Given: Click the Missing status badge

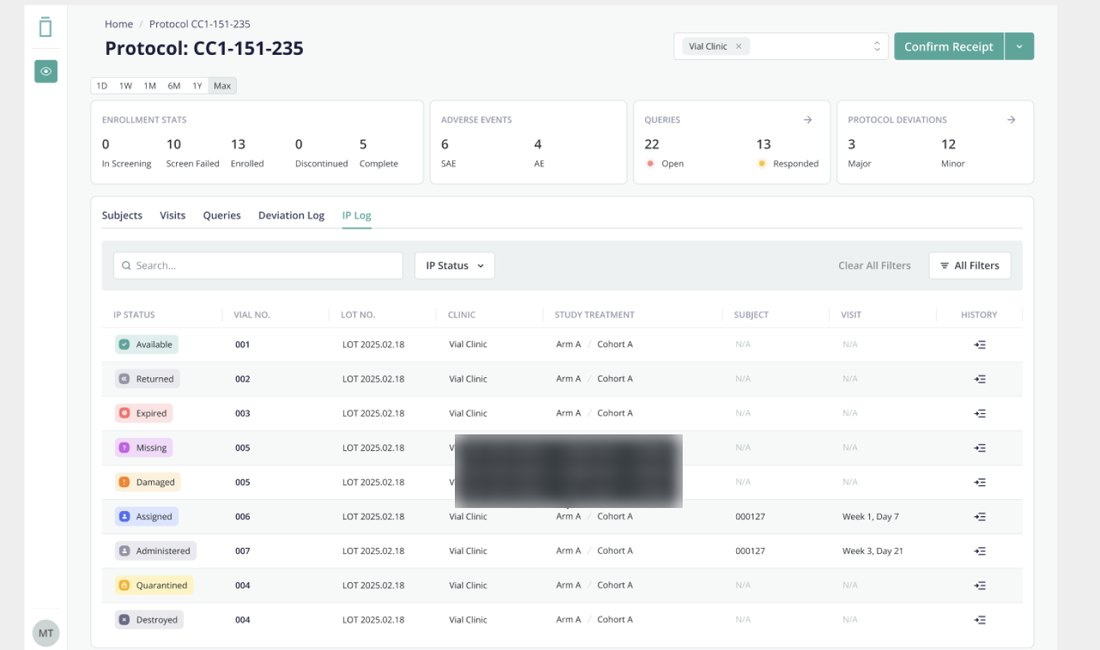Looking at the screenshot, I should pos(144,447).
